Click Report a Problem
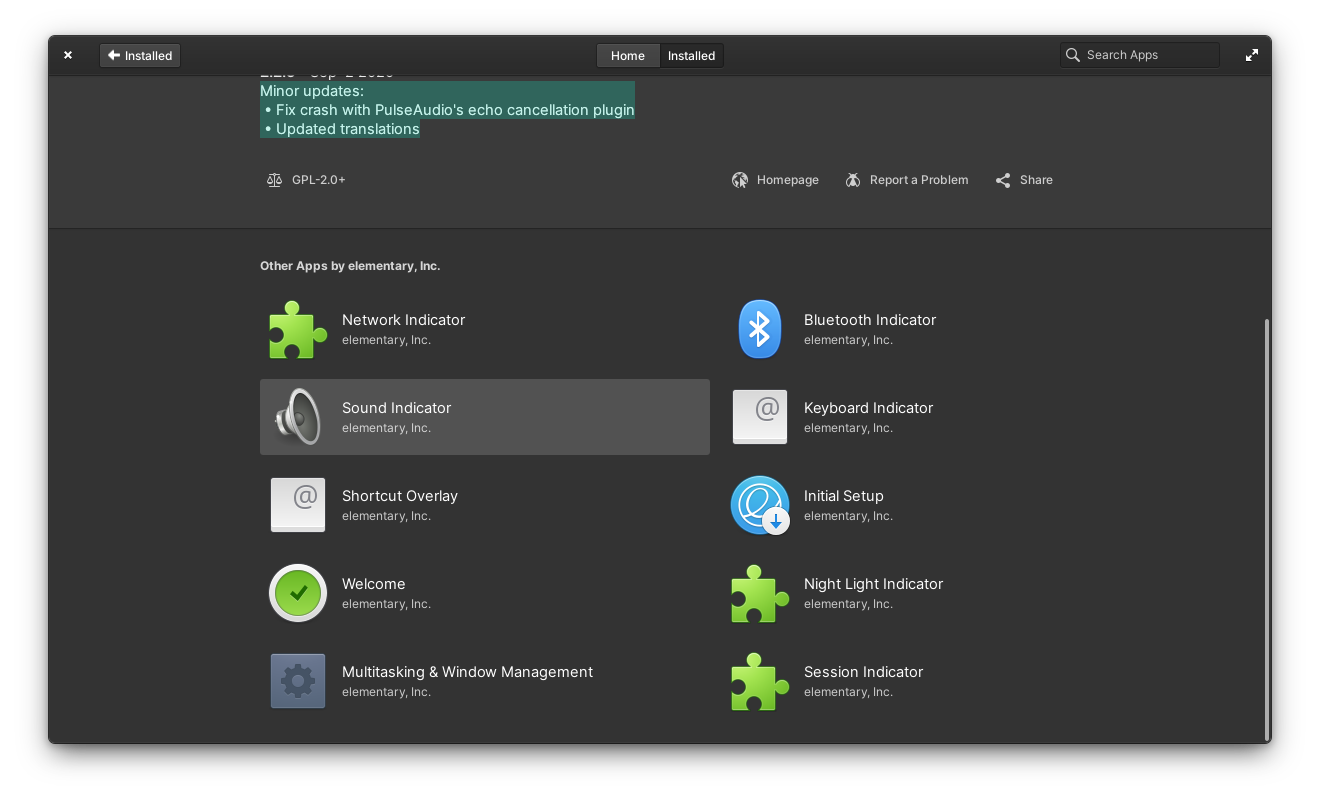Image resolution: width=1320 pixels, height=805 pixels. [906, 180]
